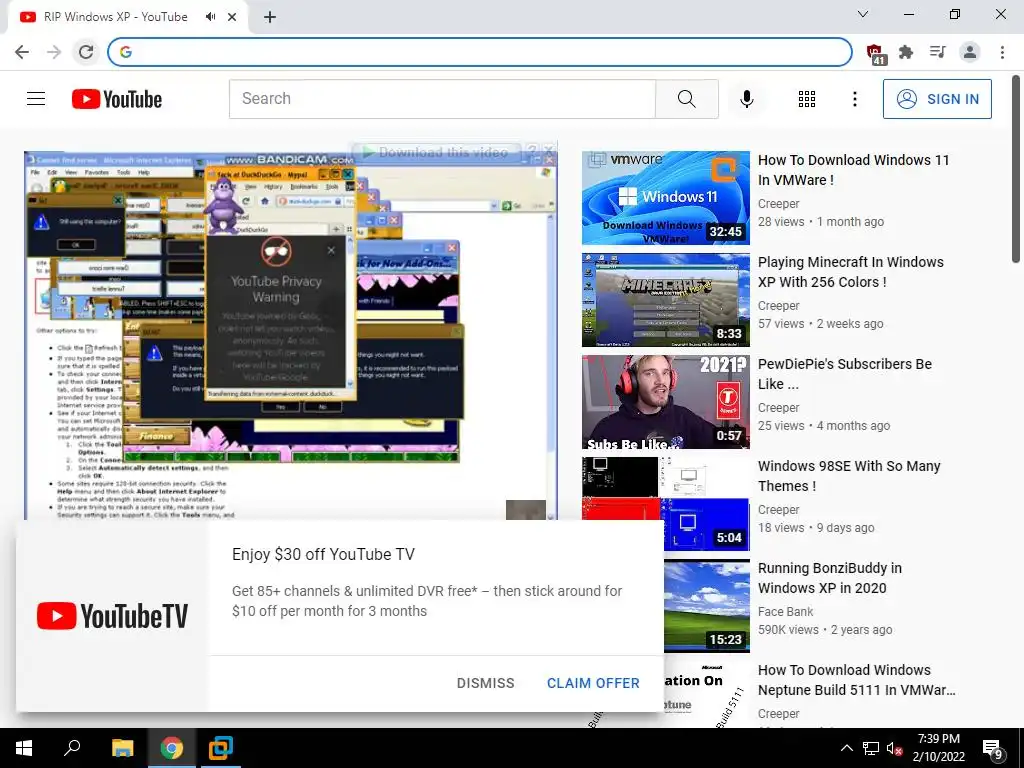Image resolution: width=1024 pixels, height=768 pixels.
Task: Open the 'Windows Neptune Build 5111' video title
Action: 856,680
